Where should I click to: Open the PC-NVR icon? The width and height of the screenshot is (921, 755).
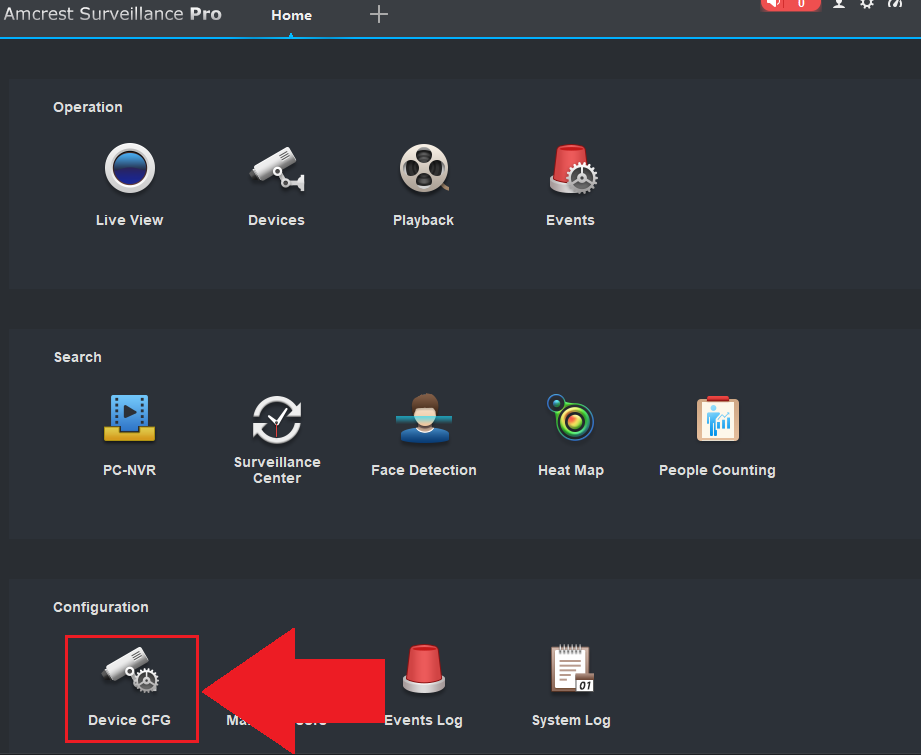click(130, 418)
